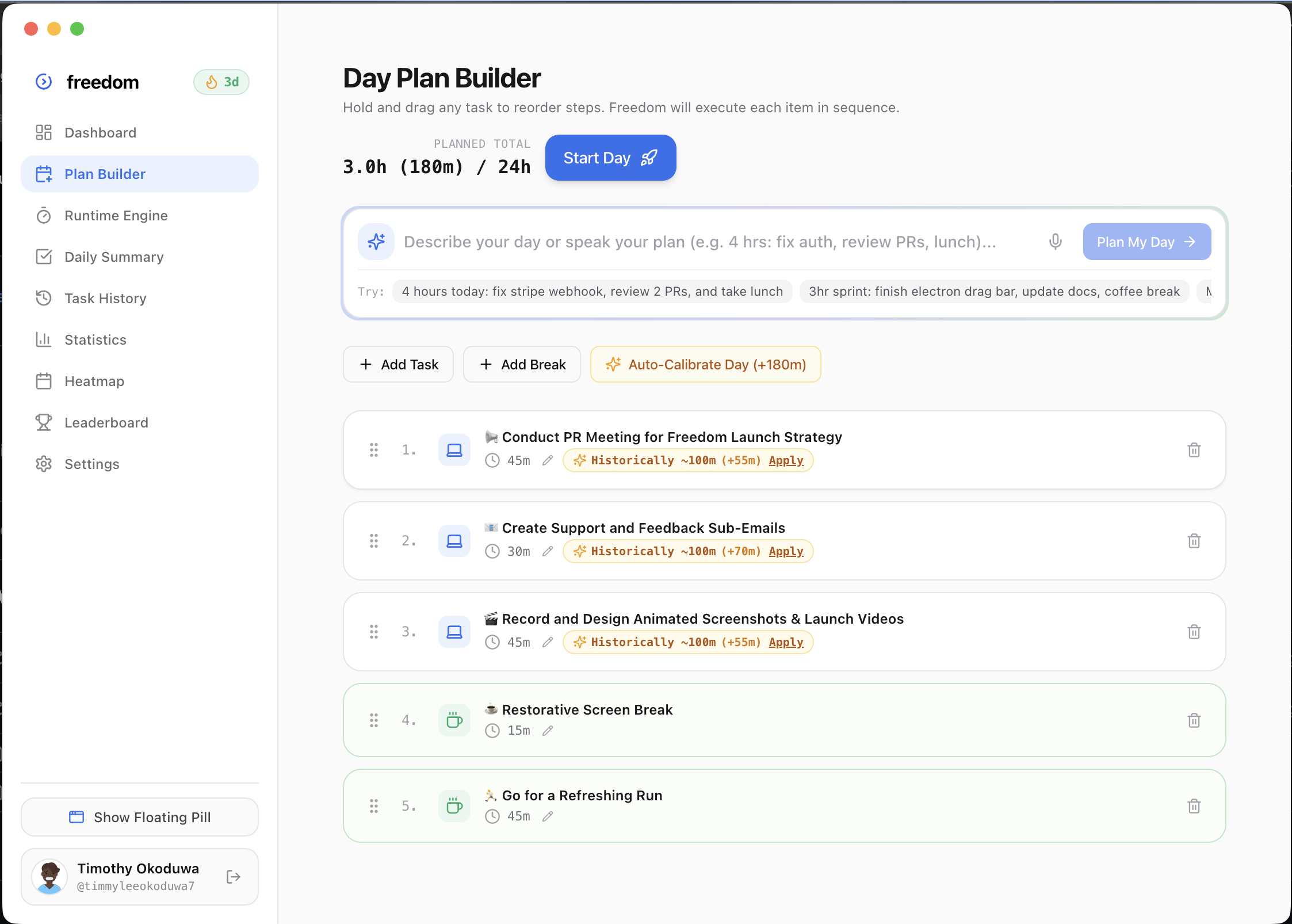Click coffee cup icon on Restorative Screen Break

(454, 720)
